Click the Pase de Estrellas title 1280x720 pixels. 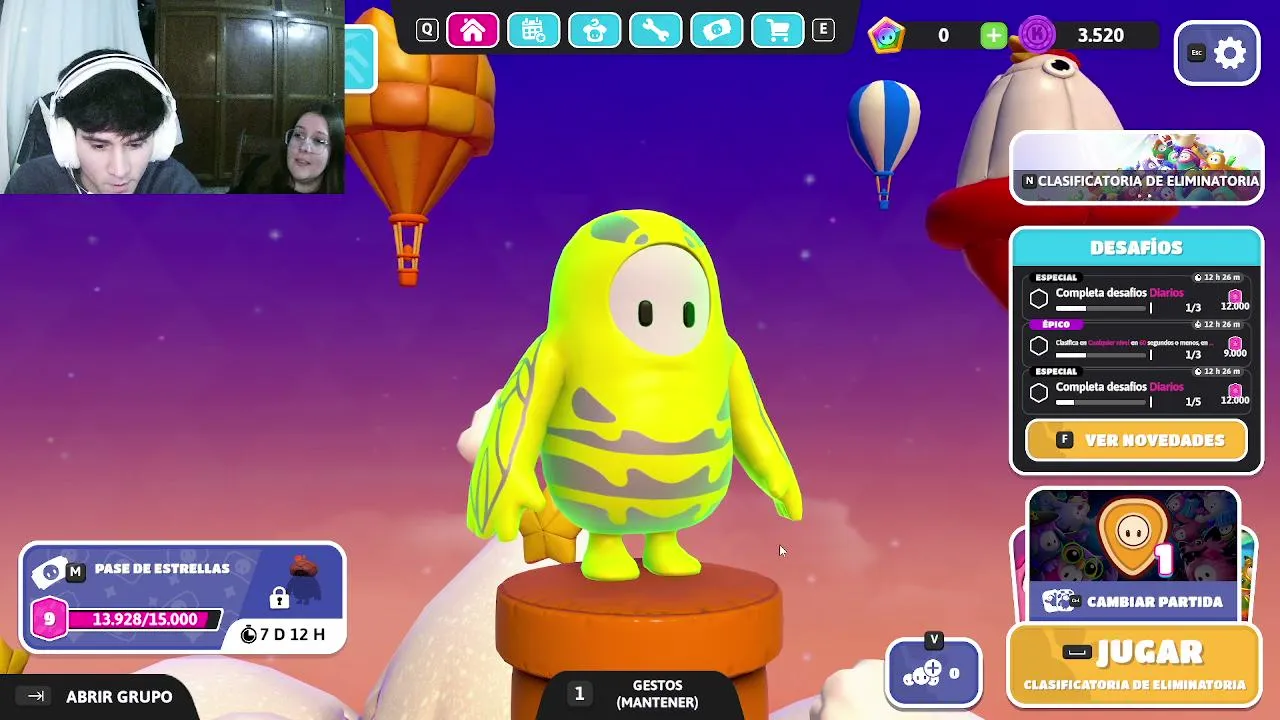[162, 568]
